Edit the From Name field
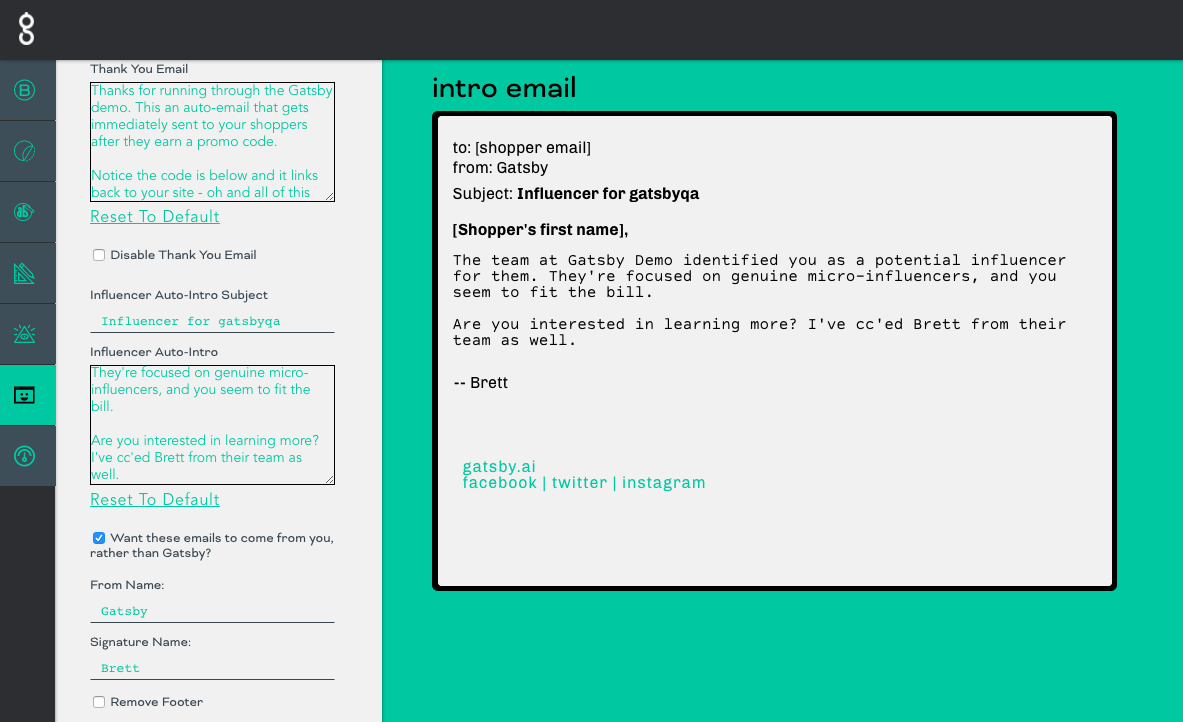1183x722 pixels. (212, 611)
